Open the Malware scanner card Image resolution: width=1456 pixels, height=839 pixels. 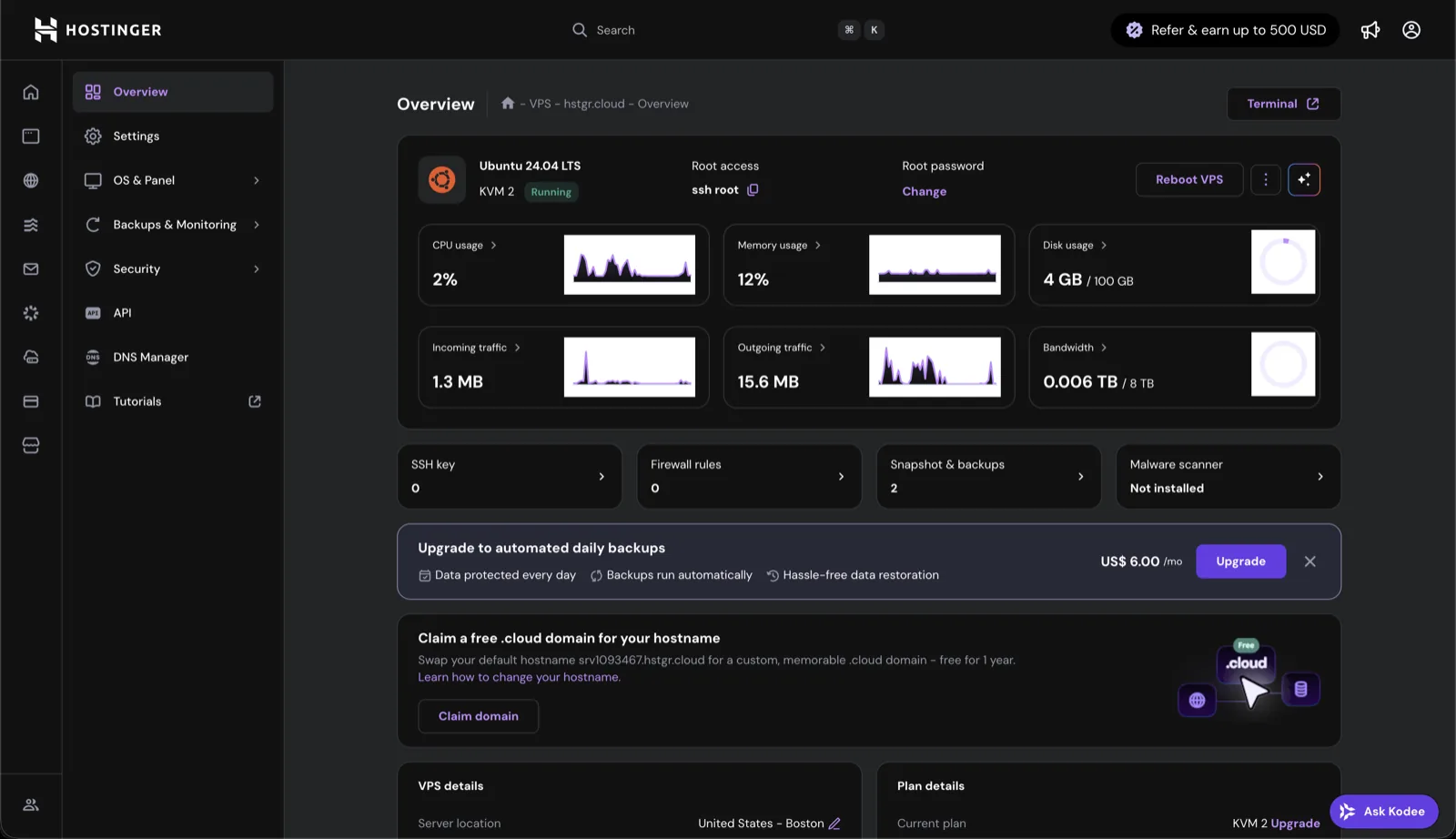1228,476
